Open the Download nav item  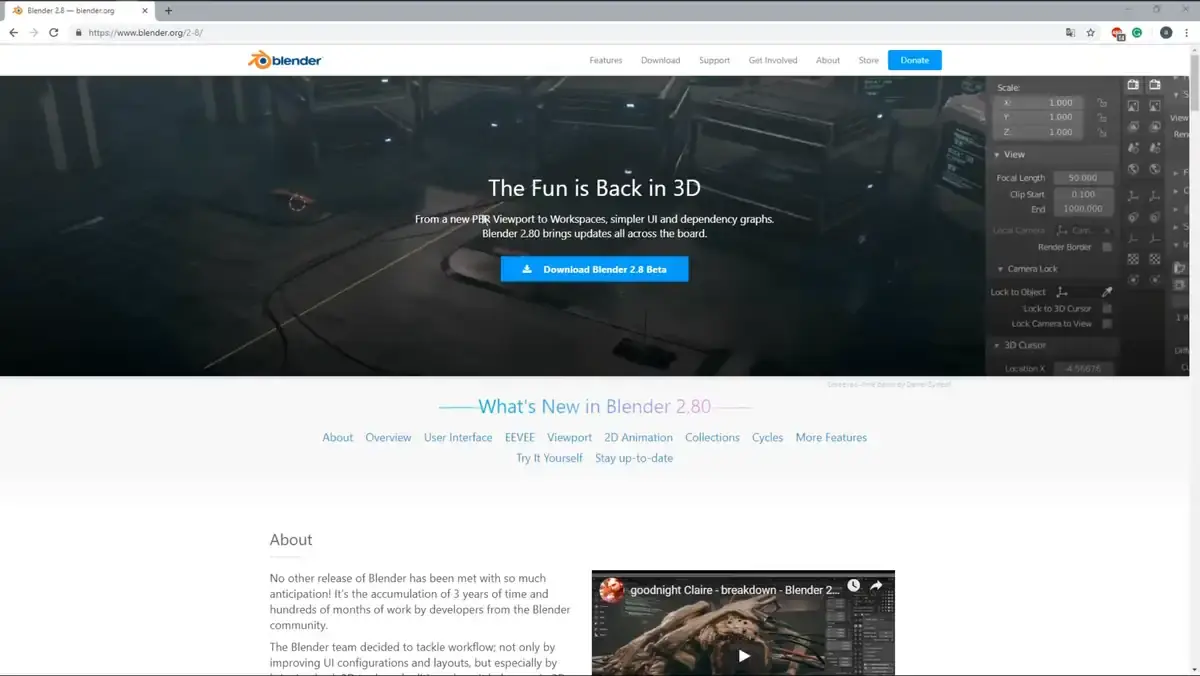661,60
